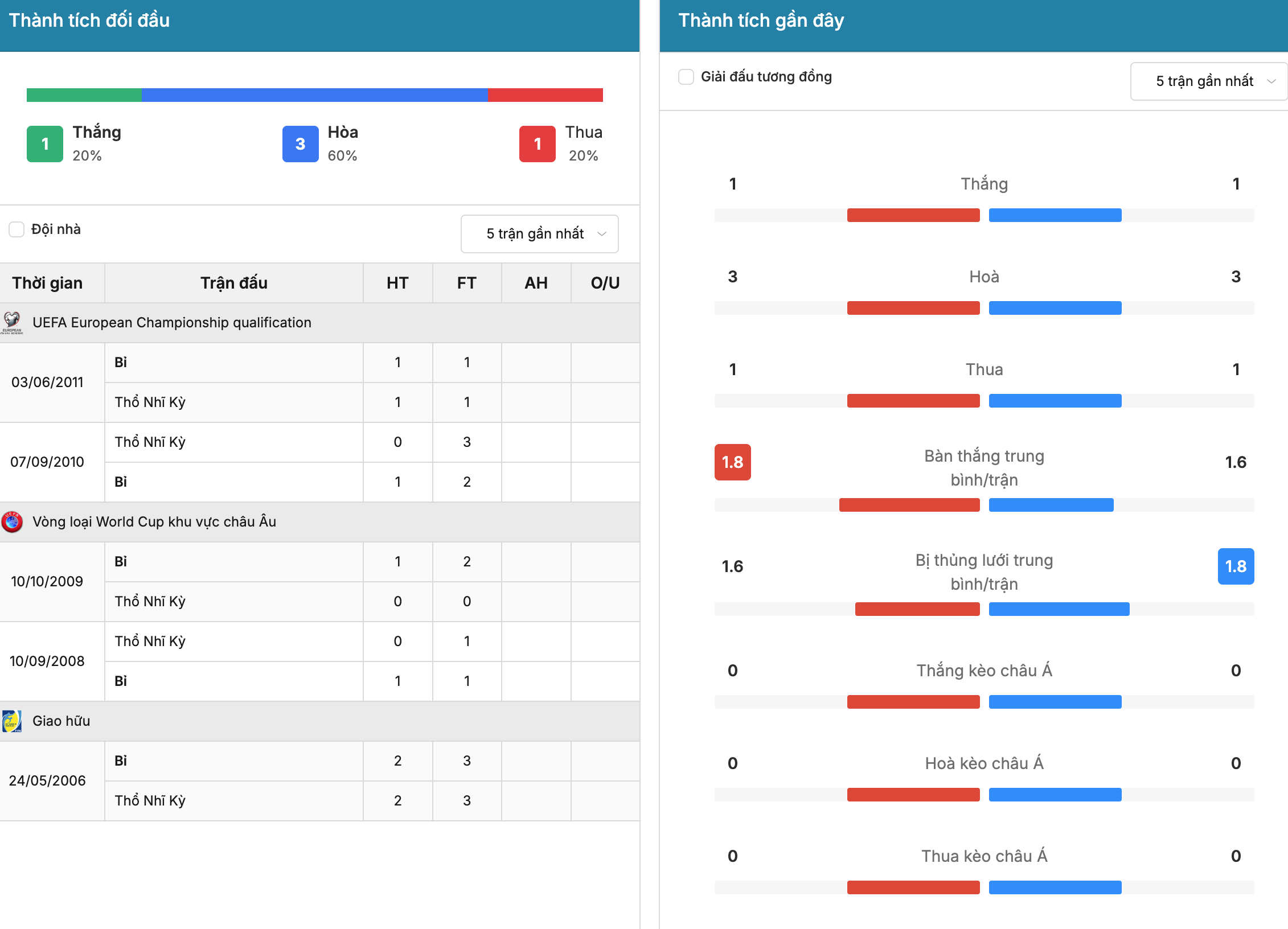This screenshot has width=1288, height=929.
Task: Click the O/U column header
Action: click(605, 283)
